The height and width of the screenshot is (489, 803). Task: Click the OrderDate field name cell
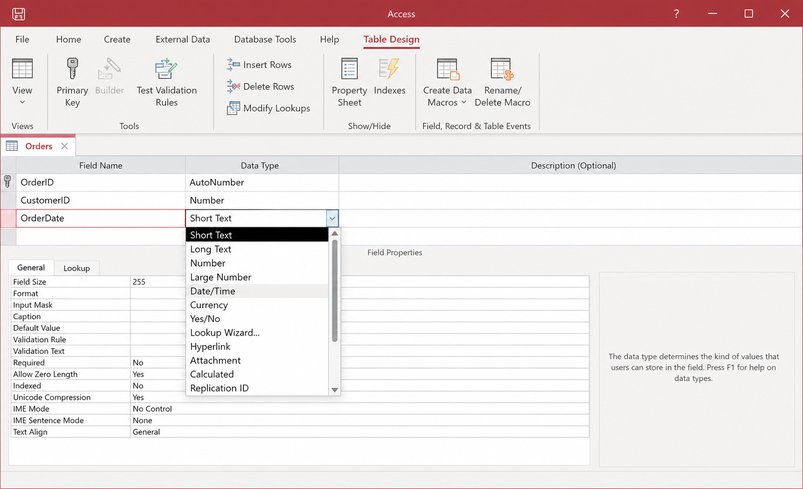coord(100,218)
